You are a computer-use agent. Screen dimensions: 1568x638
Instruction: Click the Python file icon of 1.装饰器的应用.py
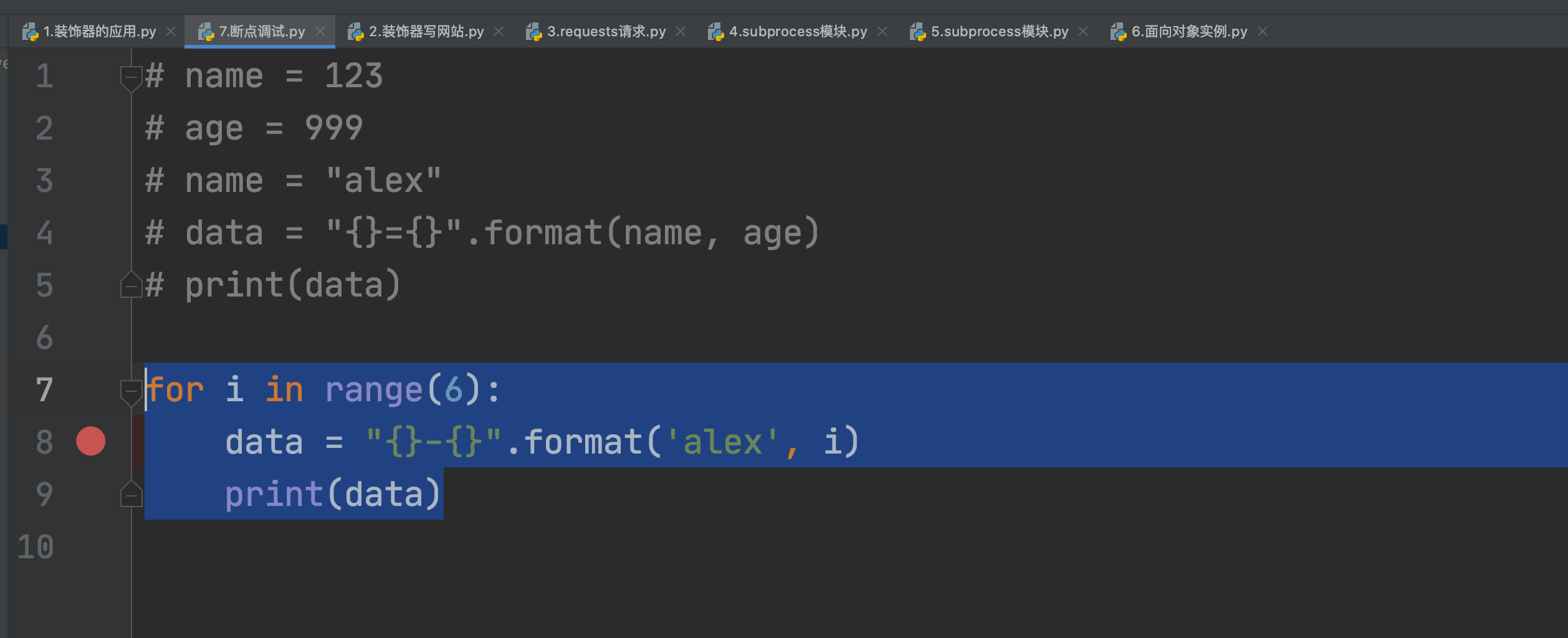click(30, 32)
